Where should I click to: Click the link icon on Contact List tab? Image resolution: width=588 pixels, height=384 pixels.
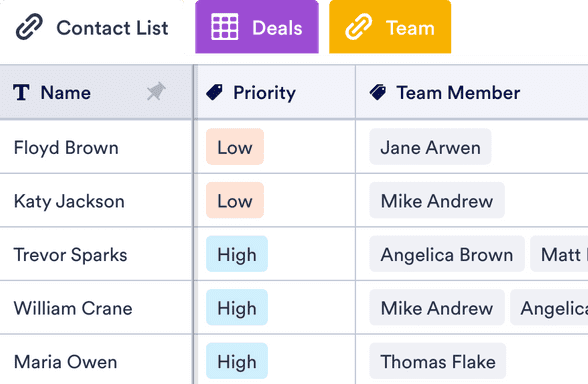click(29, 27)
